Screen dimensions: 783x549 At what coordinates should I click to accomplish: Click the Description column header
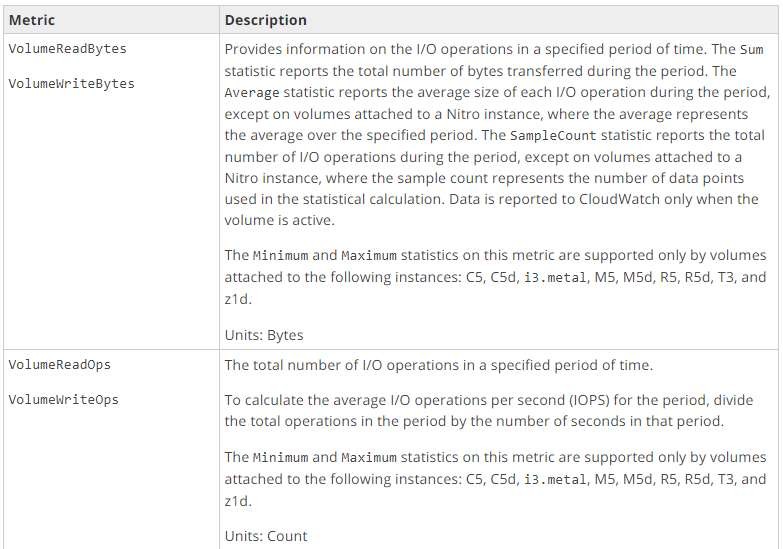[x=266, y=20]
